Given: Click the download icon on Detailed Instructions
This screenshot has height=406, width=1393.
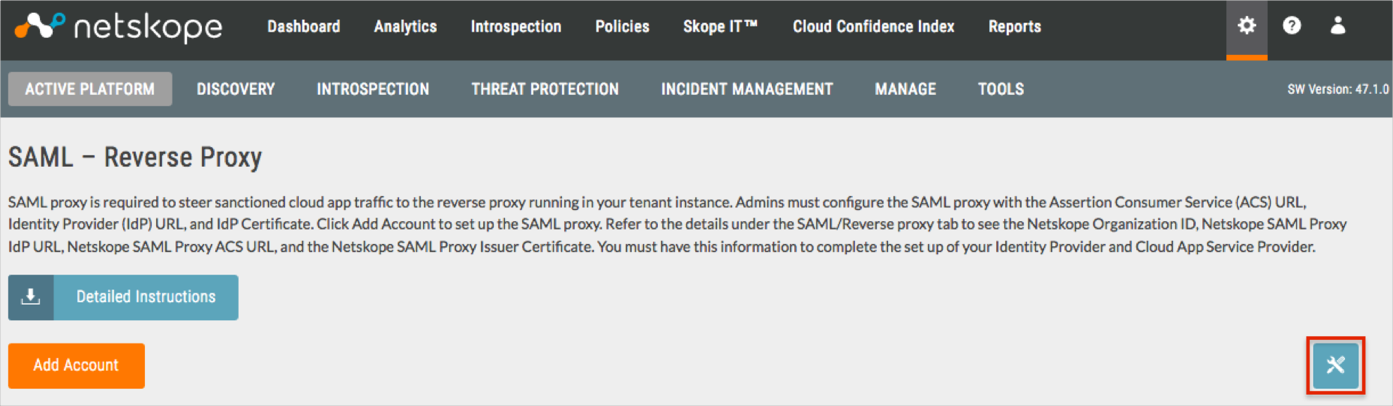Looking at the screenshot, I should pos(31,297).
